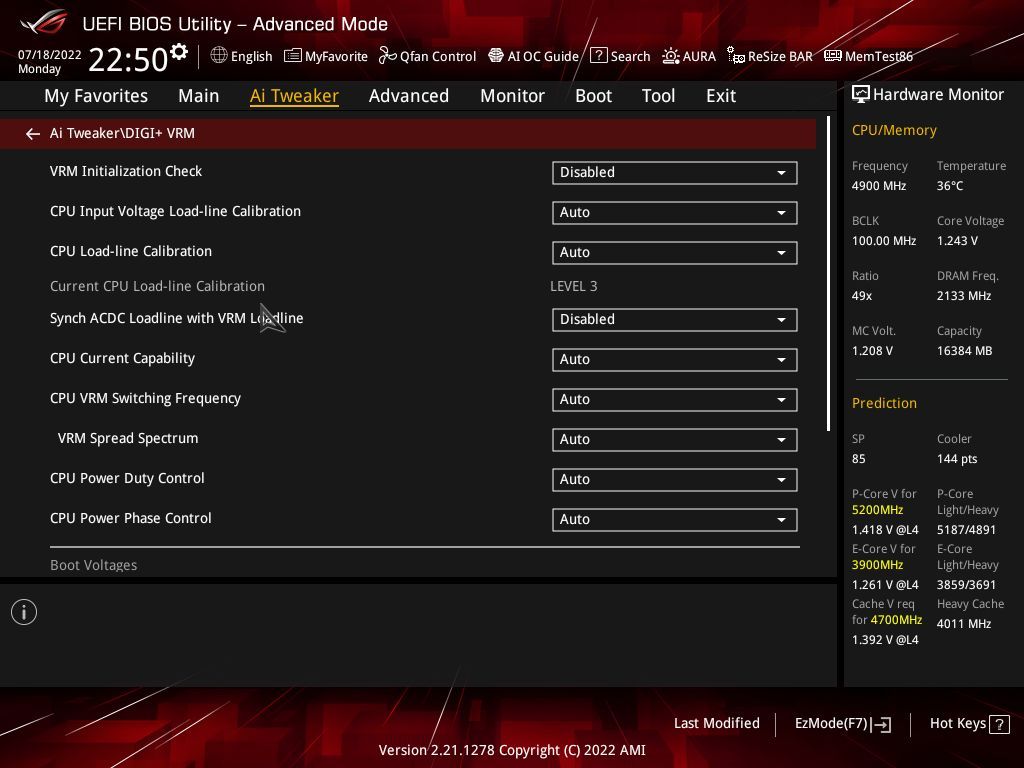
Task: Open Qfan Control fan icon
Action: point(387,56)
